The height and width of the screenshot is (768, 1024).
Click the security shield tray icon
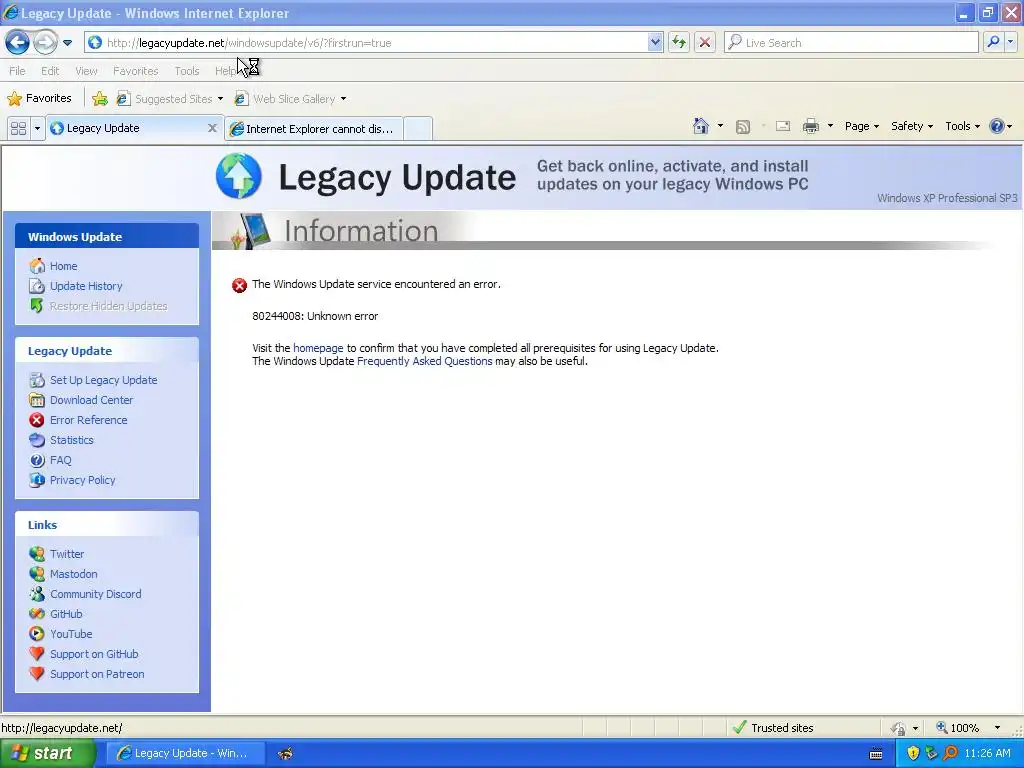click(x=913, y=753)
